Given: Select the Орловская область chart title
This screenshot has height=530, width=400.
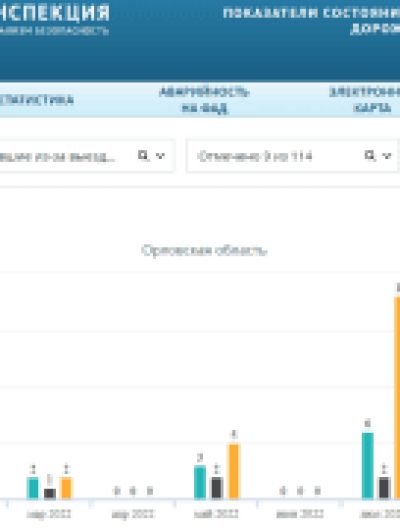Looking at the screenshot, I should tap(204, 251).
